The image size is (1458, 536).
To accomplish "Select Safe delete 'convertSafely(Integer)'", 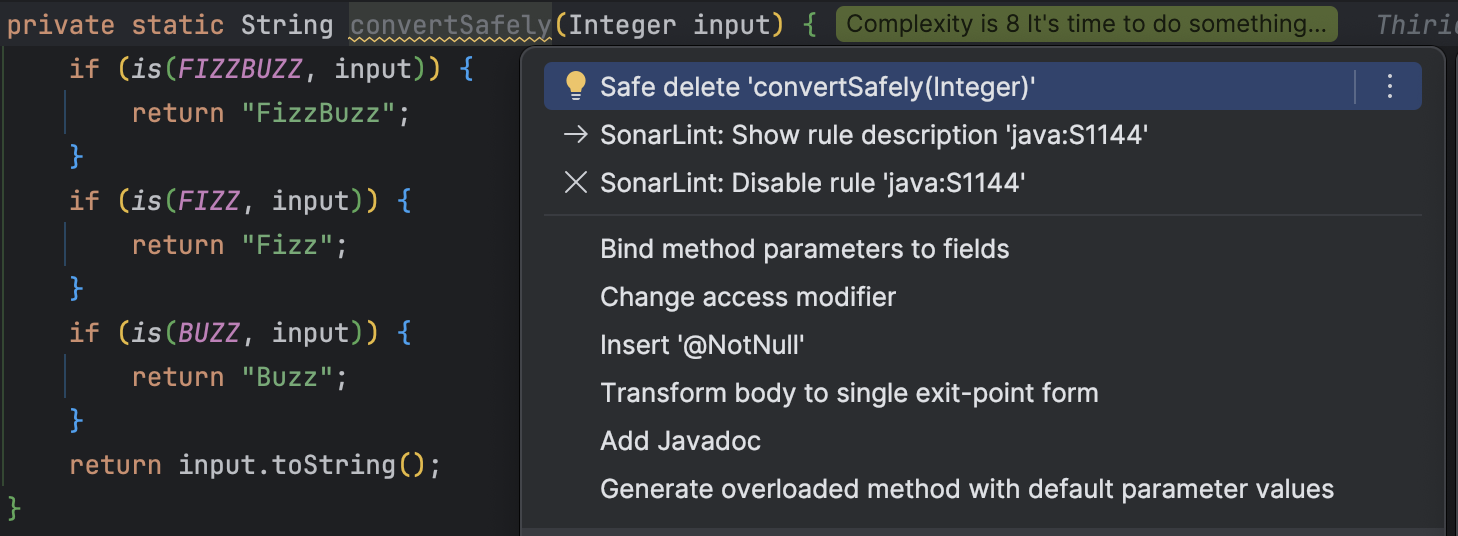I will click(817, 87).
